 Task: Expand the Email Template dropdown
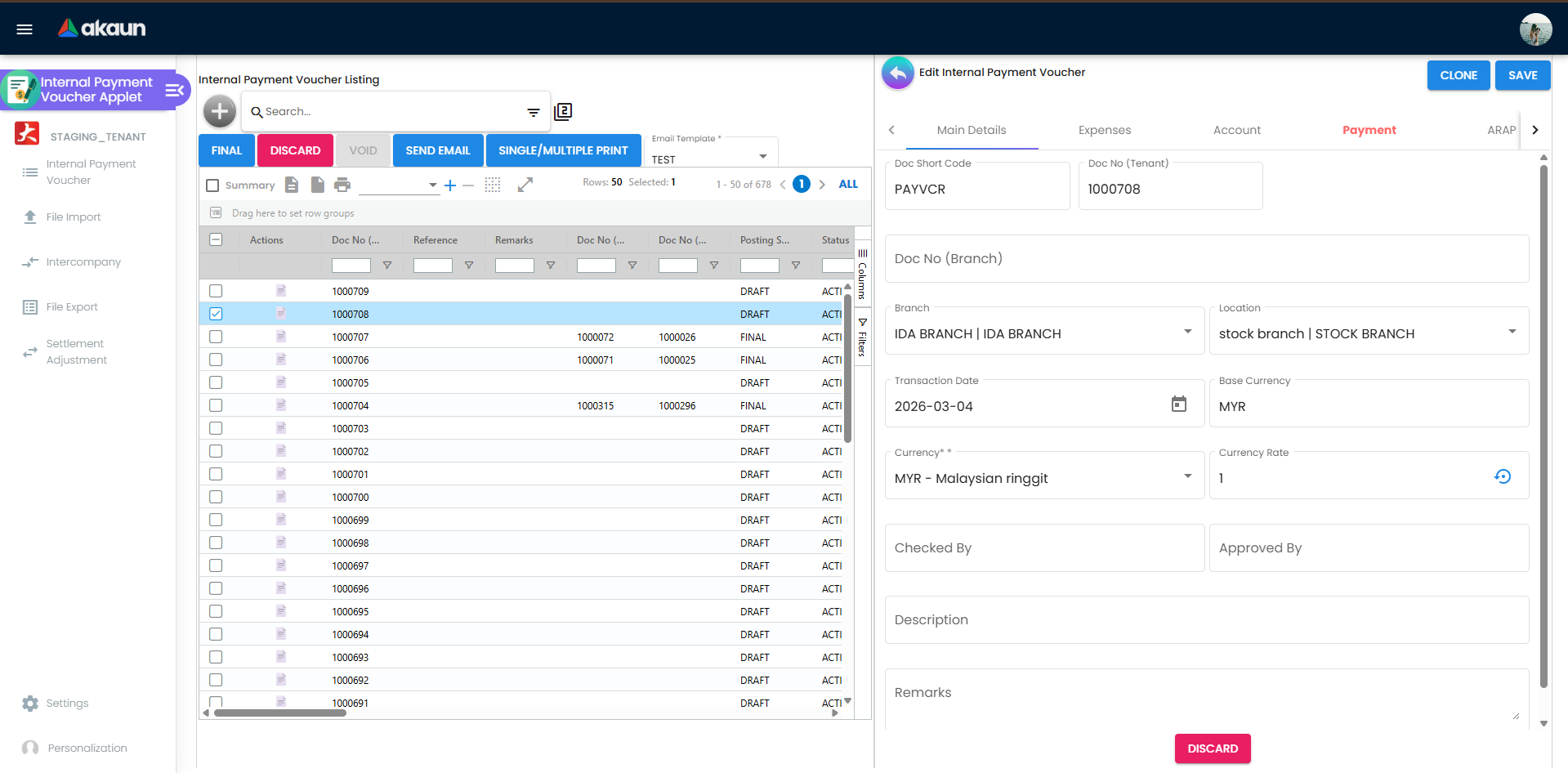[762, 157]
